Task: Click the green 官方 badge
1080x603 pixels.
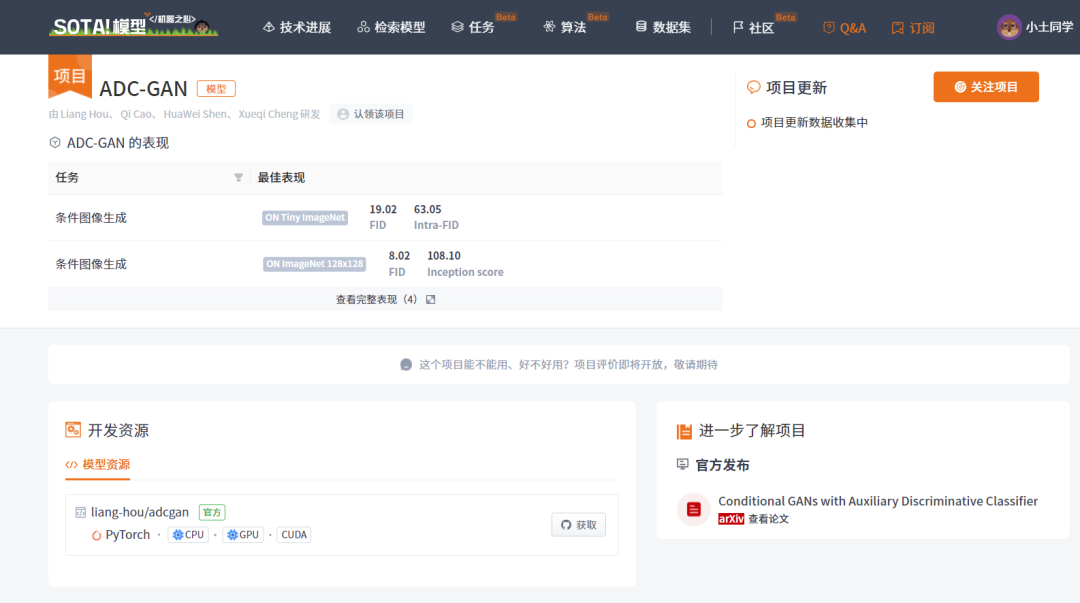Action: click(x=212, y=512)
